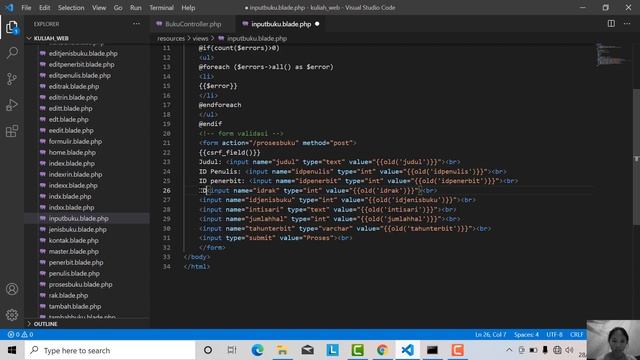
Task: Open the Accounts menu icon
Action: [12, 289]
